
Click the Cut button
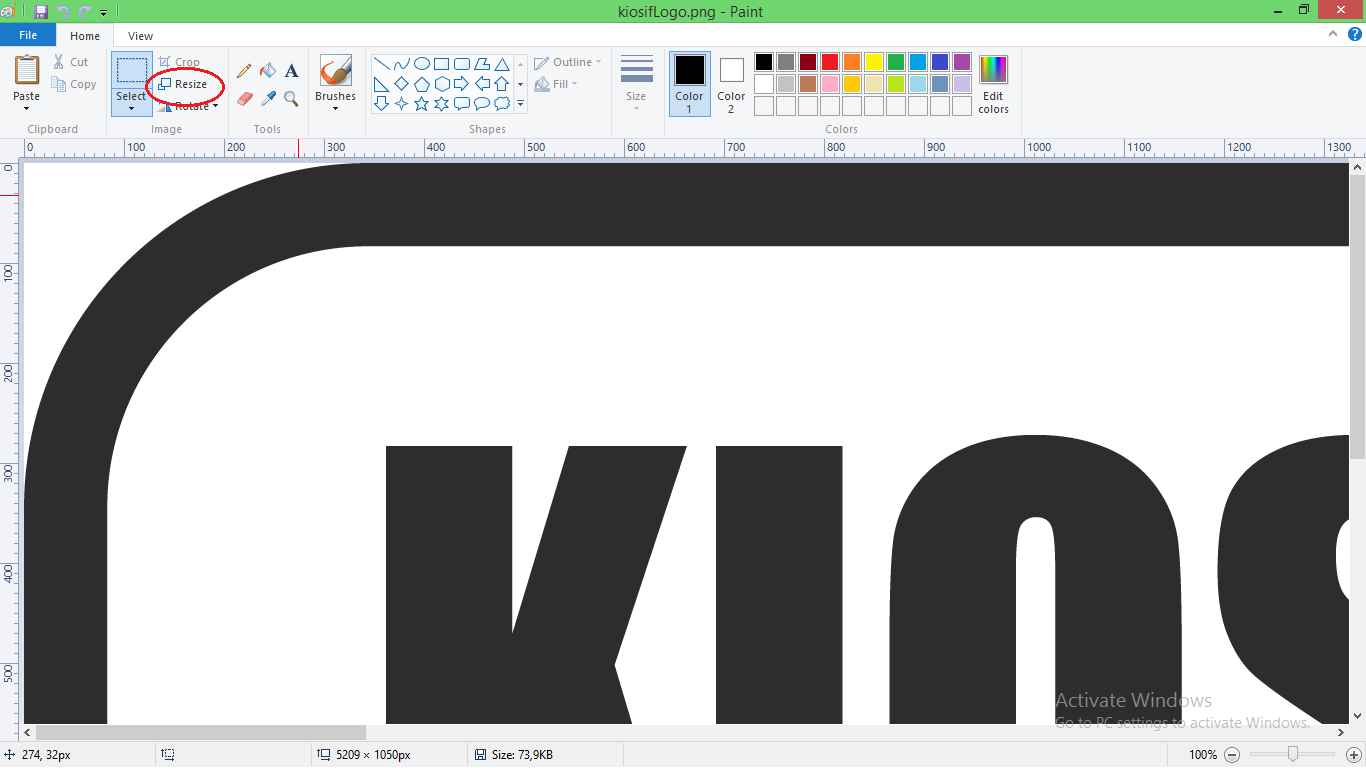[71, 62]
